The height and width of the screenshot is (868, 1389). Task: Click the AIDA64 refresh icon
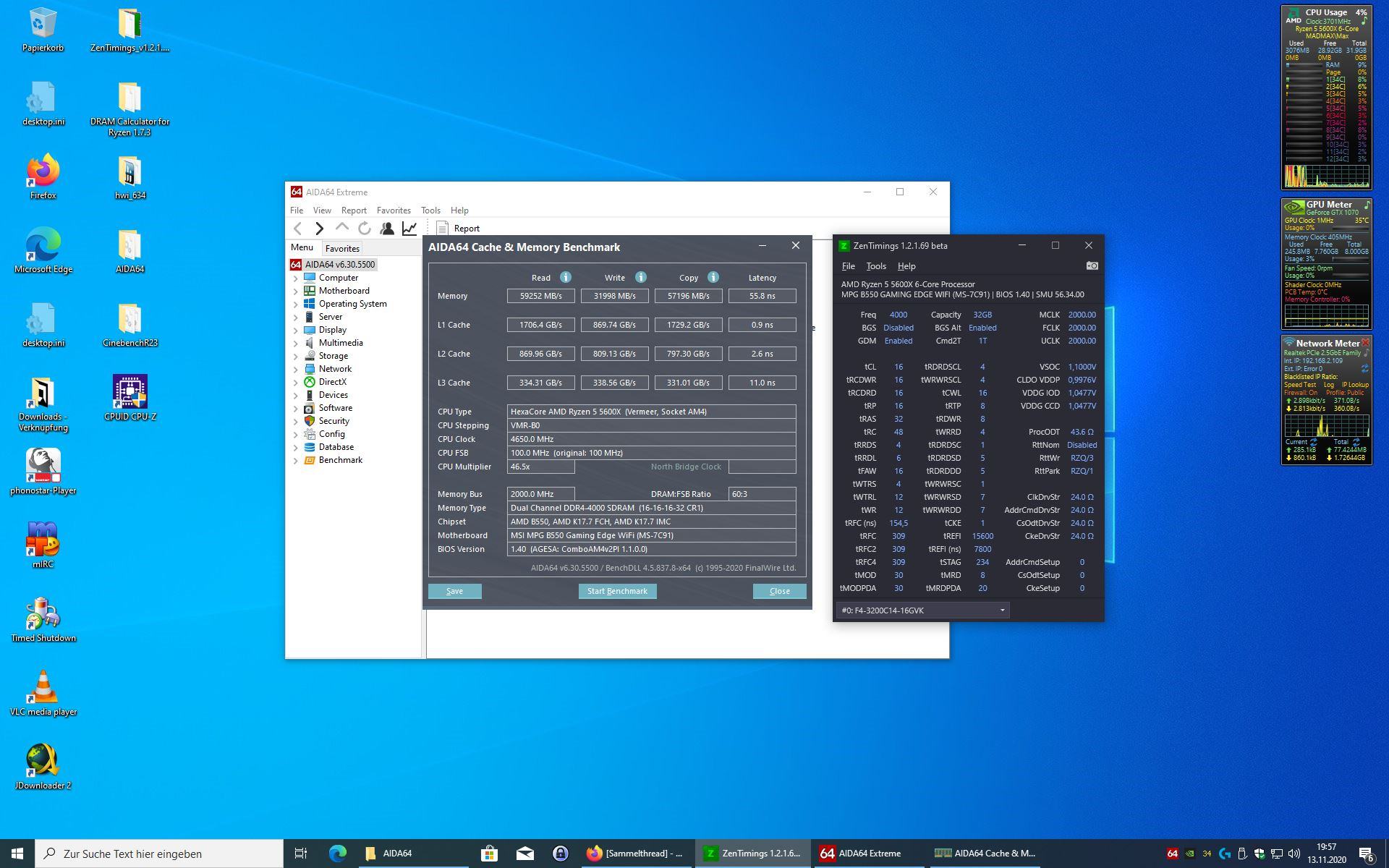(365, 229)
